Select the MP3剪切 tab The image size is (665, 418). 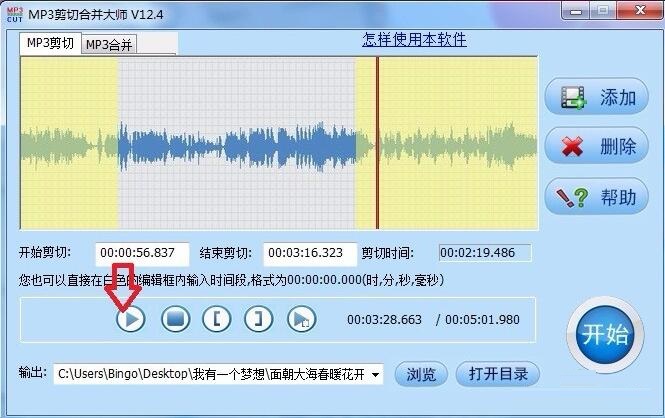(49, 43)
